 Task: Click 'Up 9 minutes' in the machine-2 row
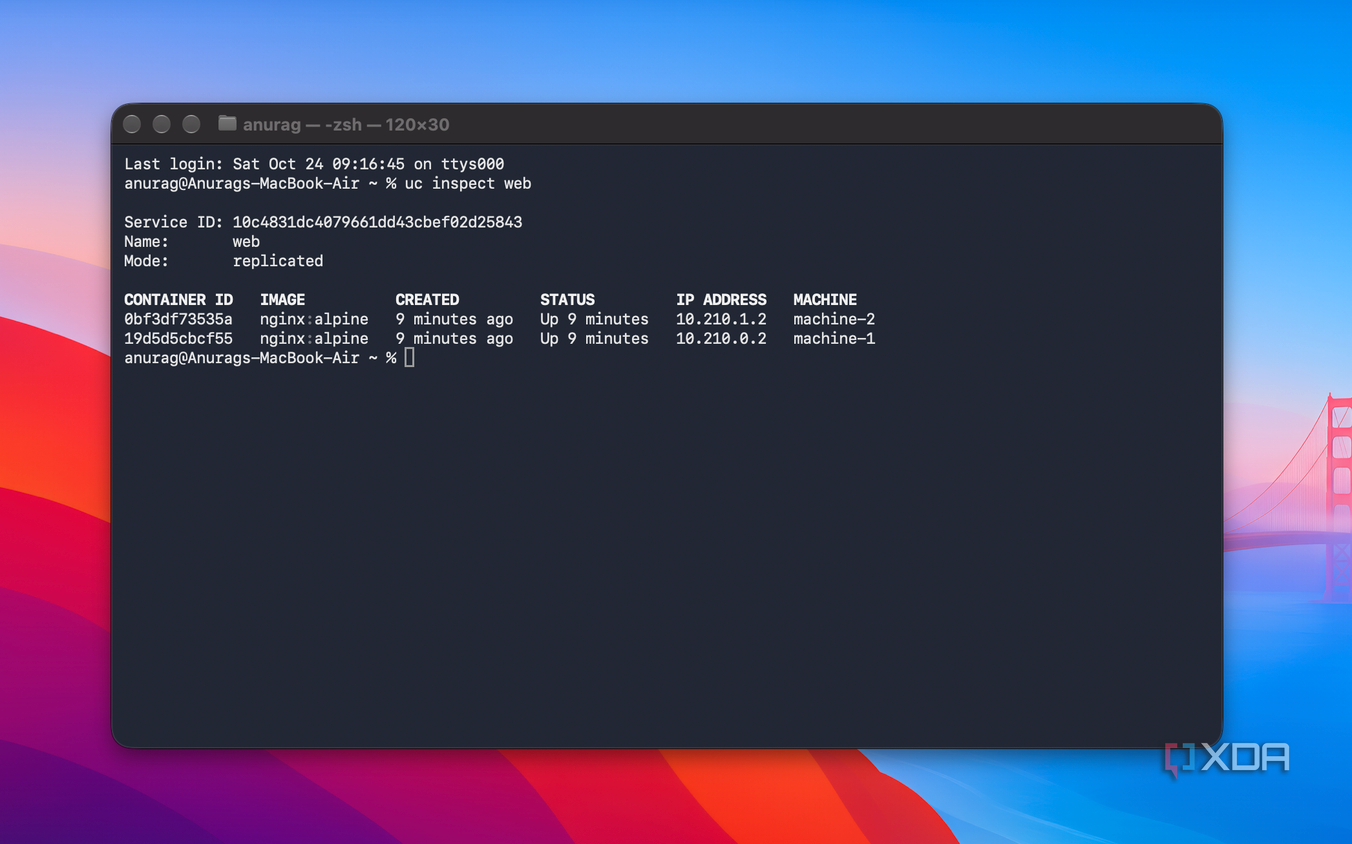[594, 319]
